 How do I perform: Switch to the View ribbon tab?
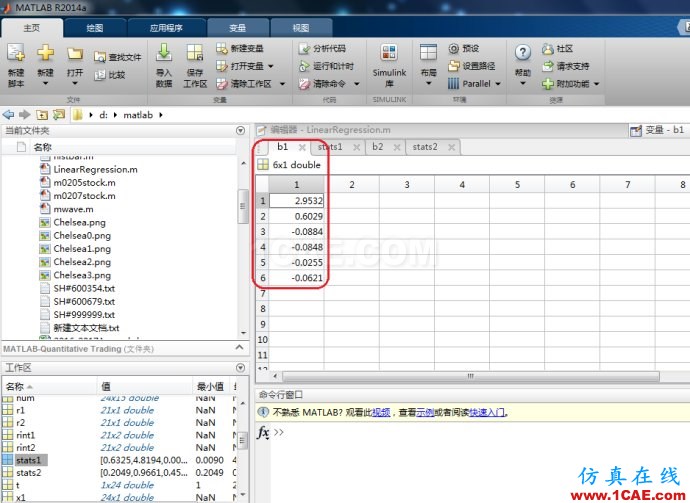coord(301,28)
